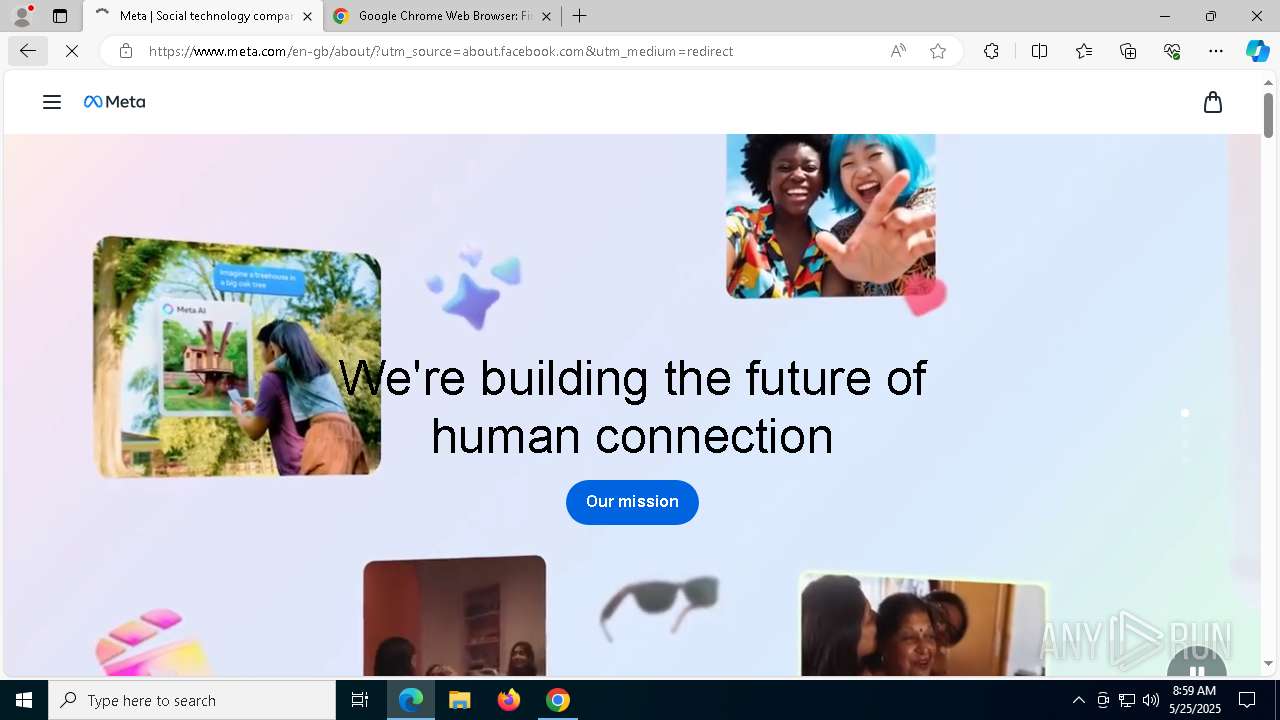Show hidden system tray icons

coord(1078,700)
